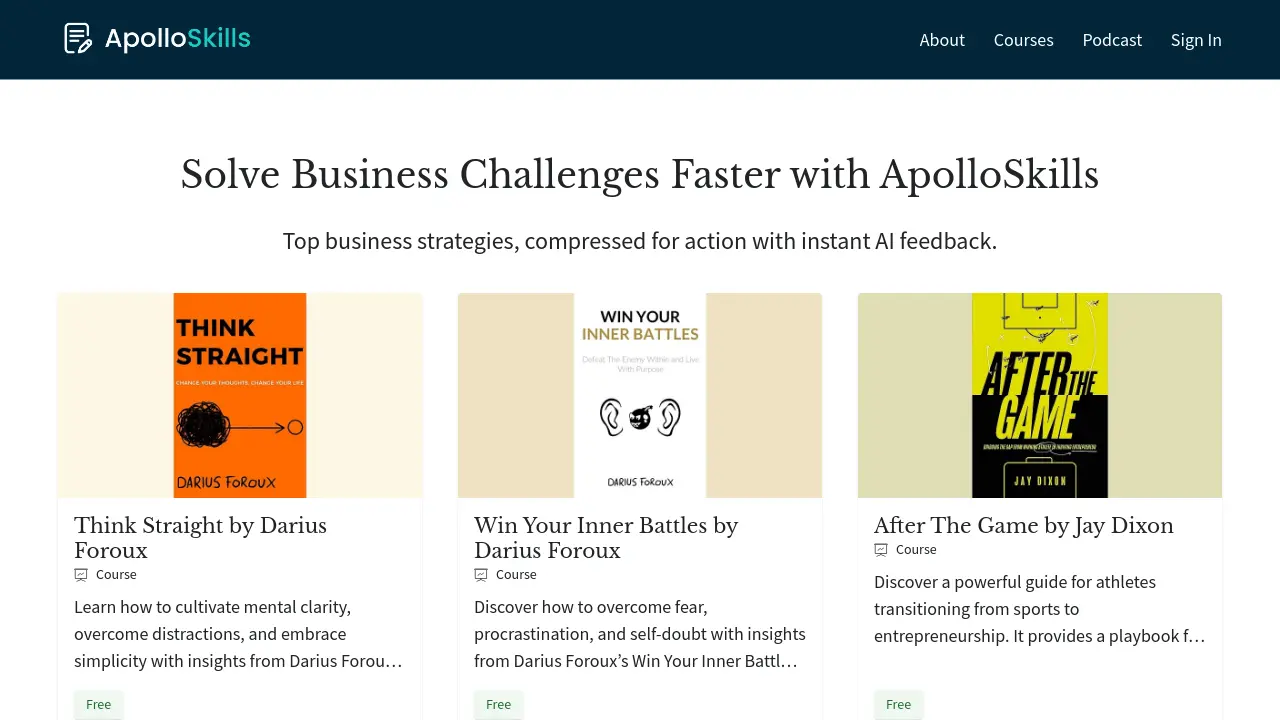This screenshot has width=1280, height=720.
Task: Click Sign In
Action: (1196, 40)
